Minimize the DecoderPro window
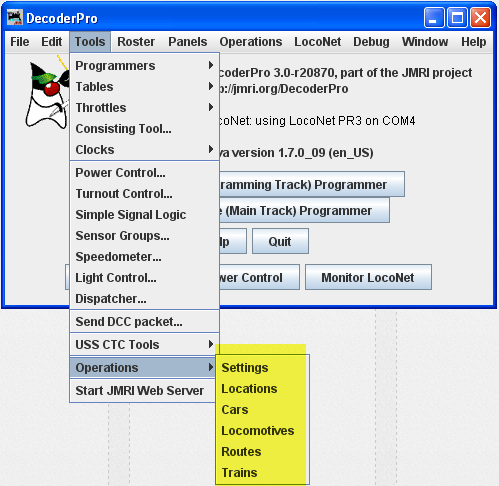Image resolution: width=499 pixels, height=486 pixels. [x=434, y=17]
